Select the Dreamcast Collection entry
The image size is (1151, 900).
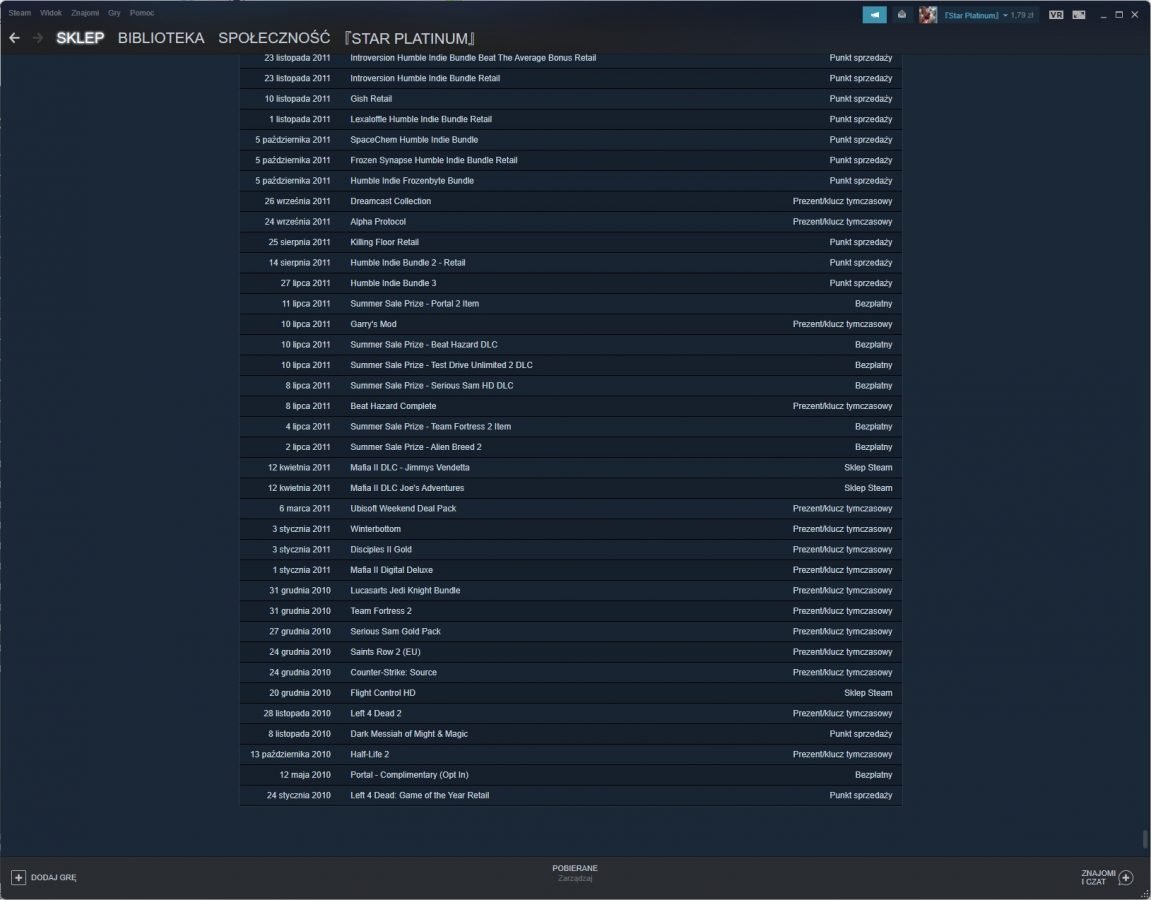[391, 201]
